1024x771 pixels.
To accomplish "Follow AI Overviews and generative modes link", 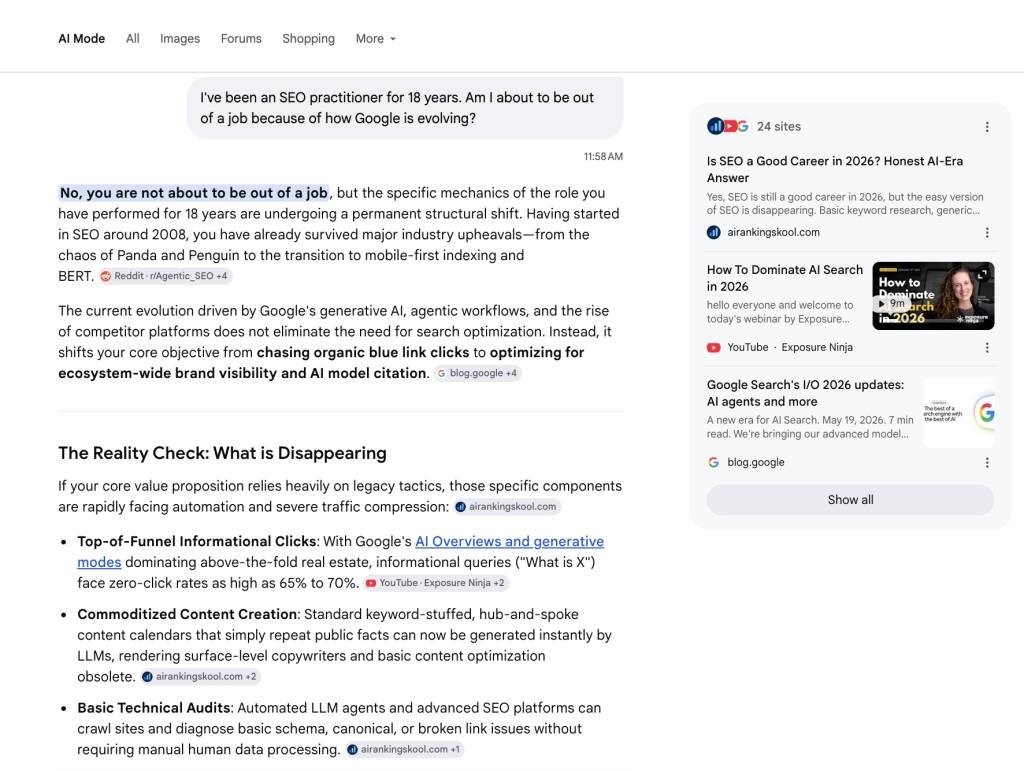I will 509,542.
